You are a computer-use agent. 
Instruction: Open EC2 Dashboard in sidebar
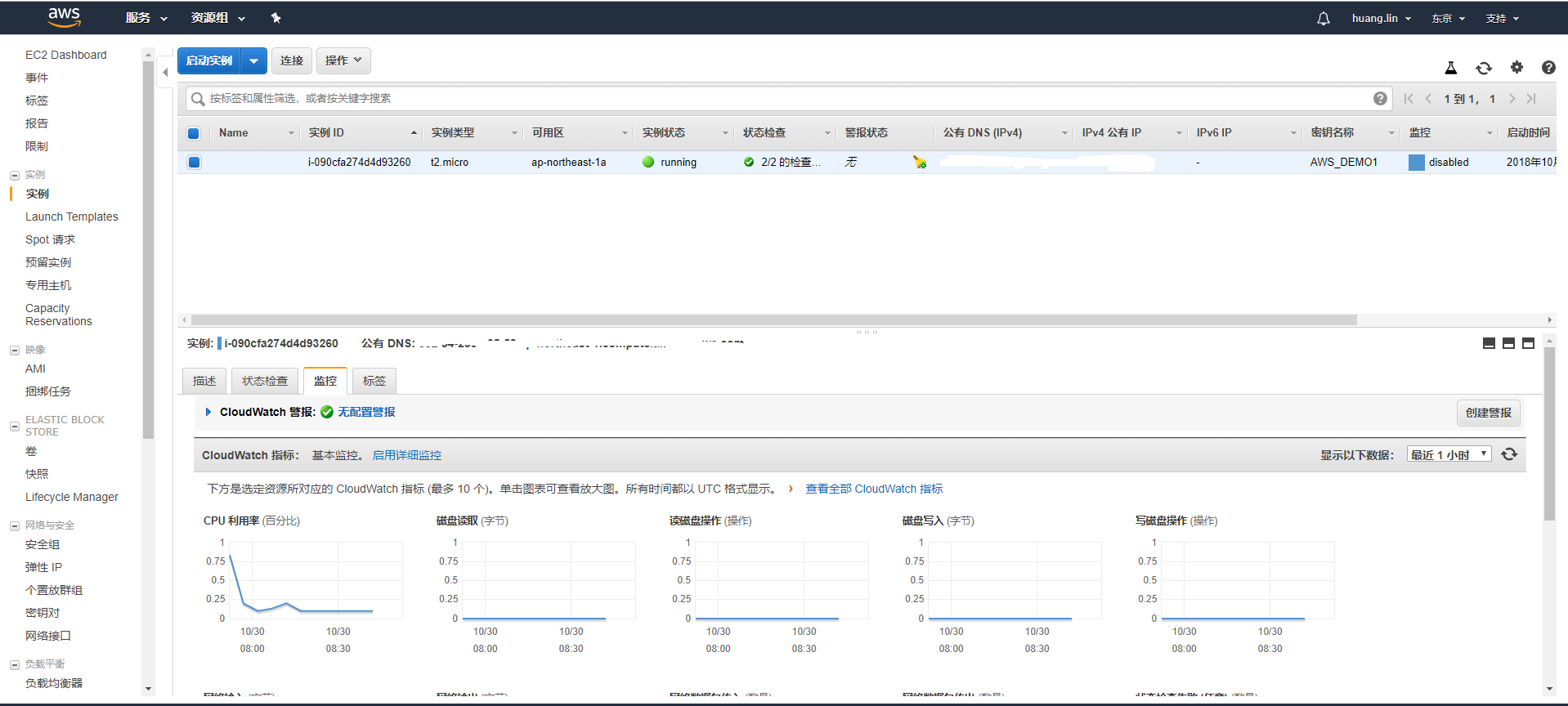click(x=66, y=55)
